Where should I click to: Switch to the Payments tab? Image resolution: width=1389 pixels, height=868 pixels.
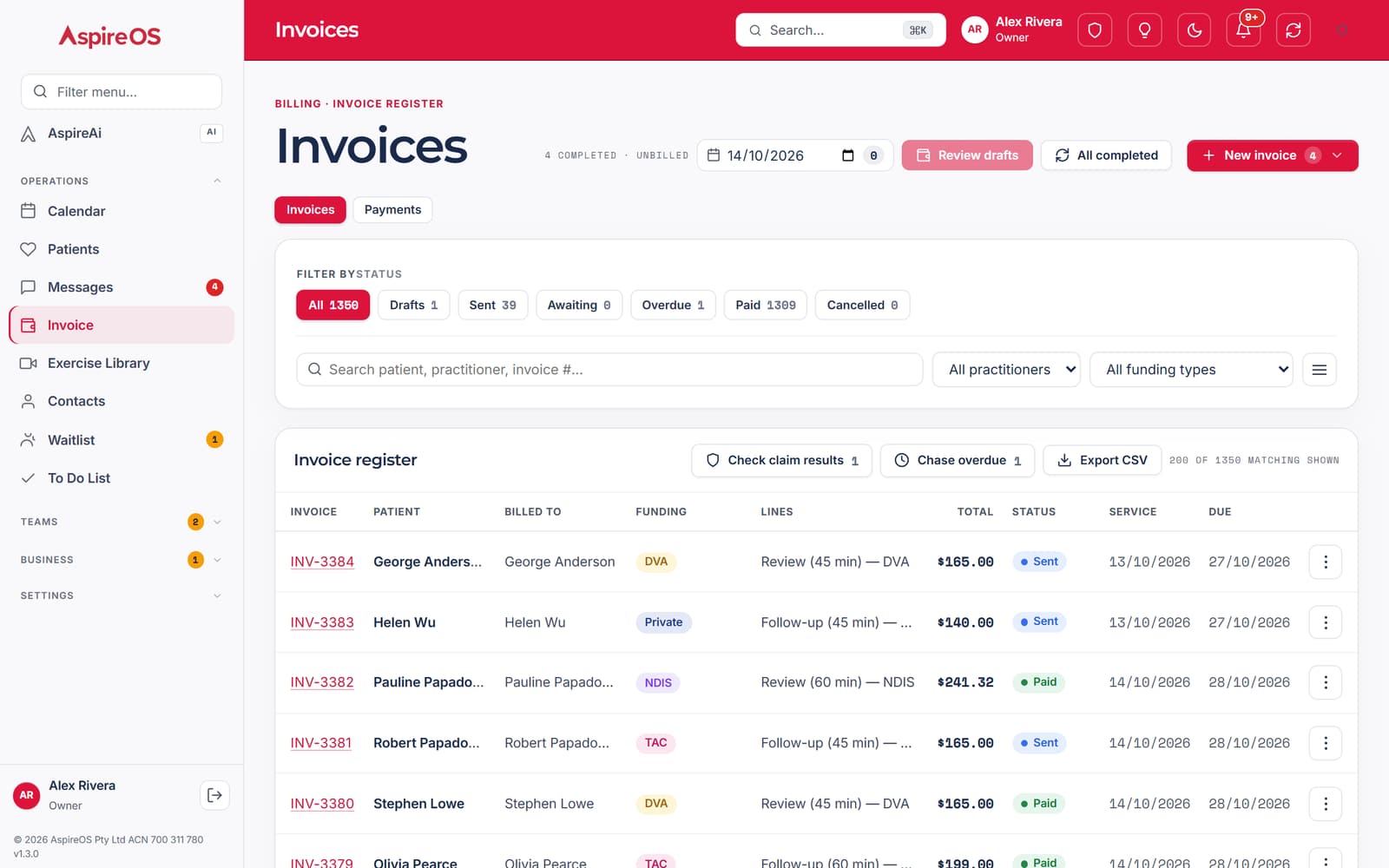392,210
